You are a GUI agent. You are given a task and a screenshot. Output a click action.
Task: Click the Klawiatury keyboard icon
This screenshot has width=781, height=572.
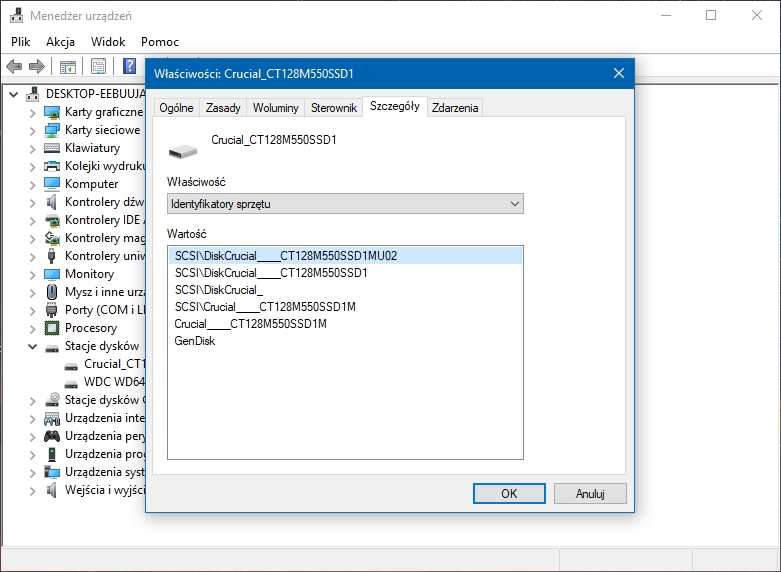tap(52, 148)
